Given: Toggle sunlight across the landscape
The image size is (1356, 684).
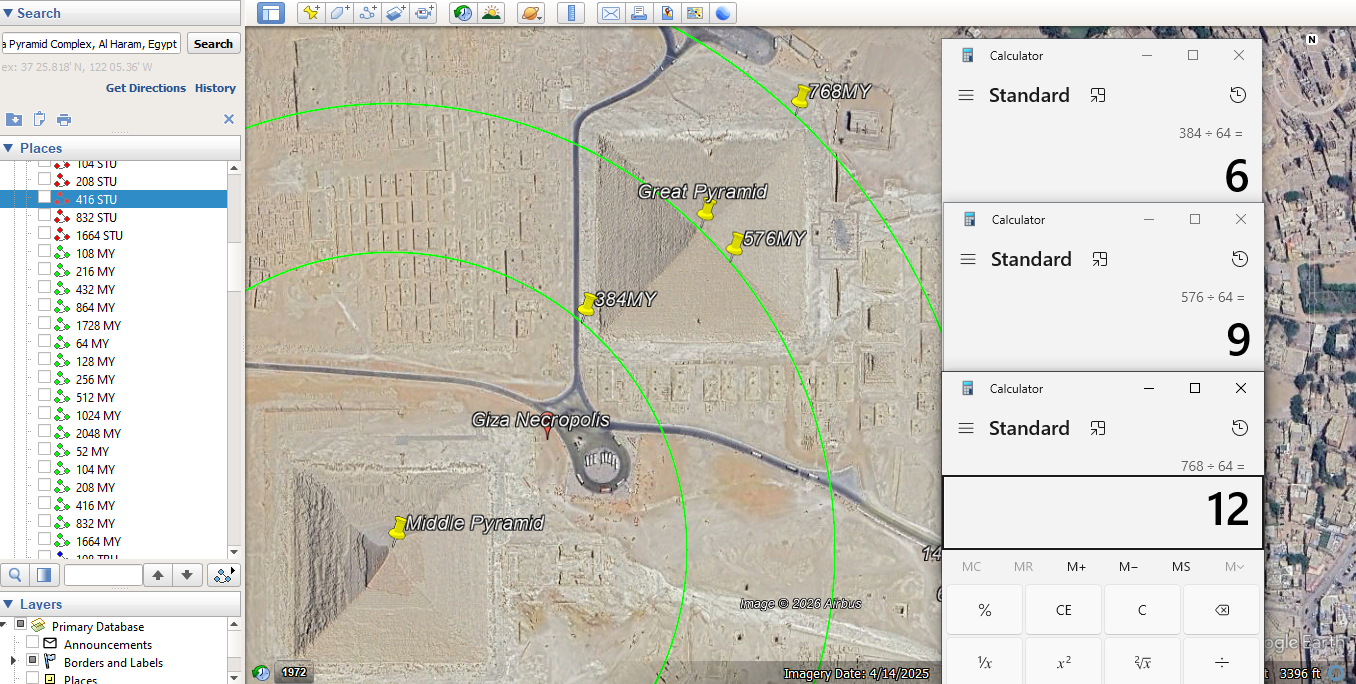Looking at the screenshot, I should point(491,13).
